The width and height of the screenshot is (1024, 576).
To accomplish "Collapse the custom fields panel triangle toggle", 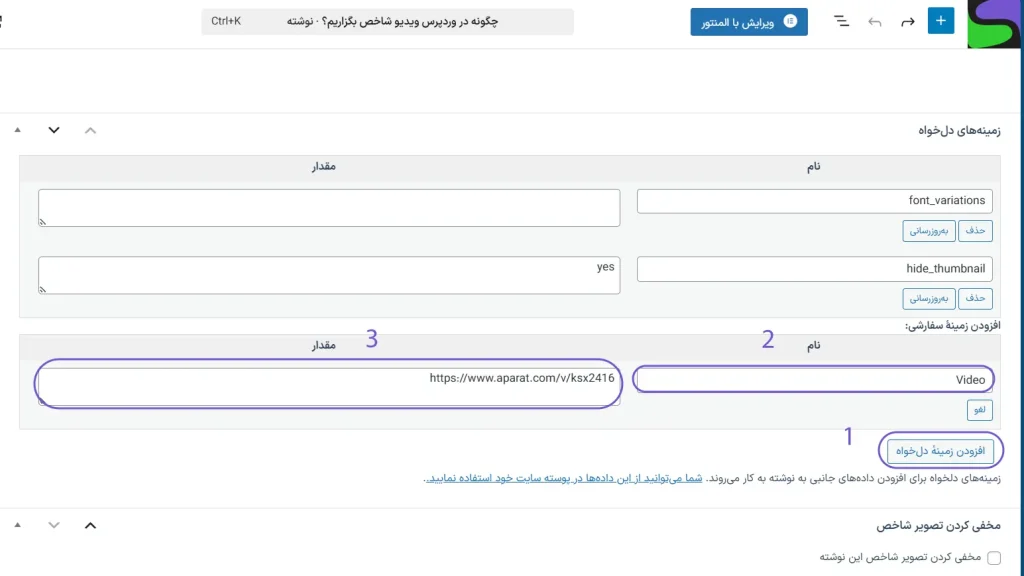I will (18, 130).
